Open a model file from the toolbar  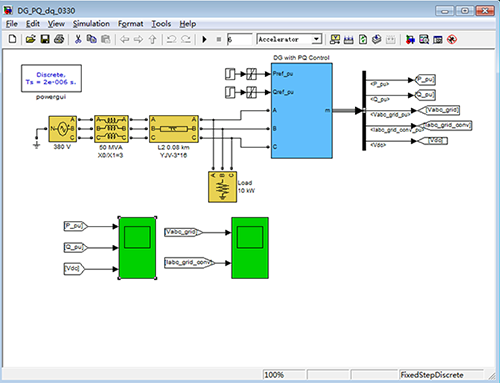[x=30, y=39]
